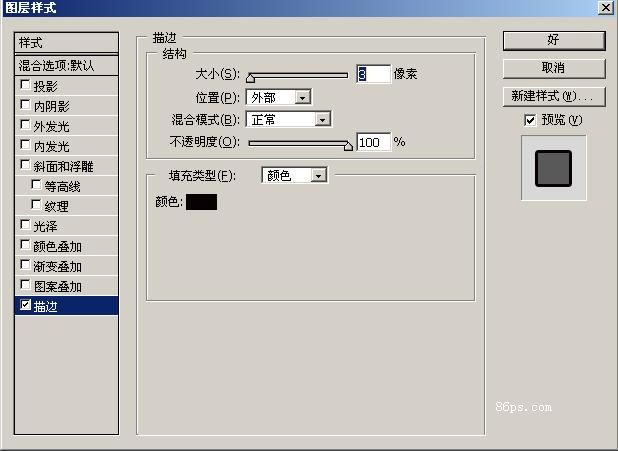Select 混合选项:默认 blending options entry
Viewport: 618px width, 451px height.
(66, 65)
